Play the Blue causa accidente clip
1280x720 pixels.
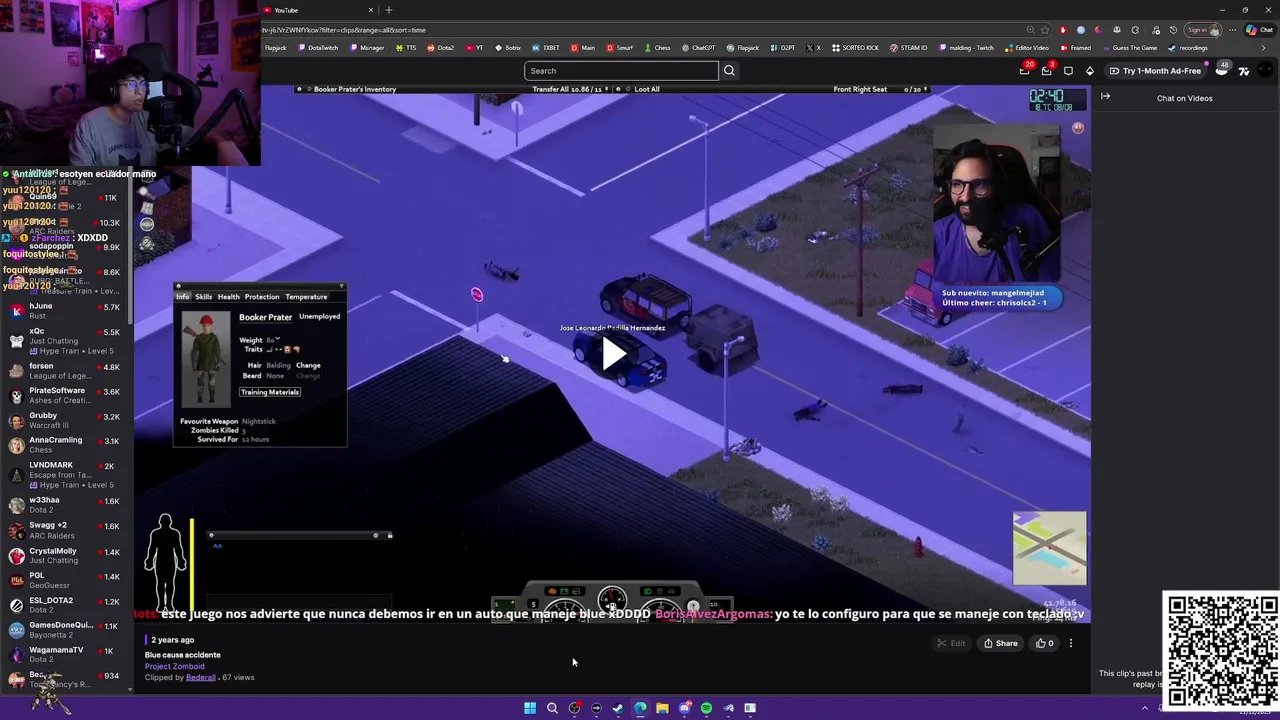click(x=613, y=353)
